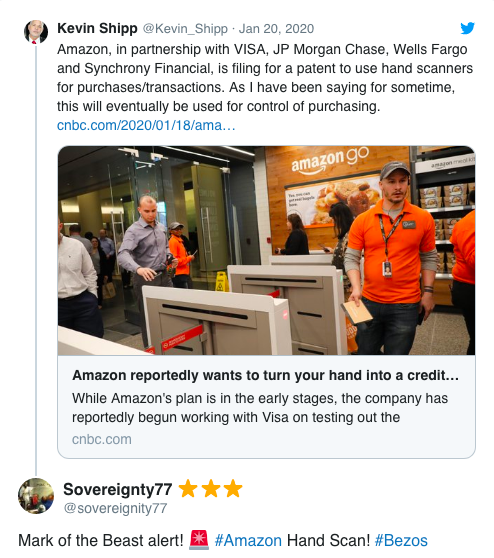Open the Amazon Go store photo
The width and height of the screenshot is (494, 558).
[x=267, y=251]
